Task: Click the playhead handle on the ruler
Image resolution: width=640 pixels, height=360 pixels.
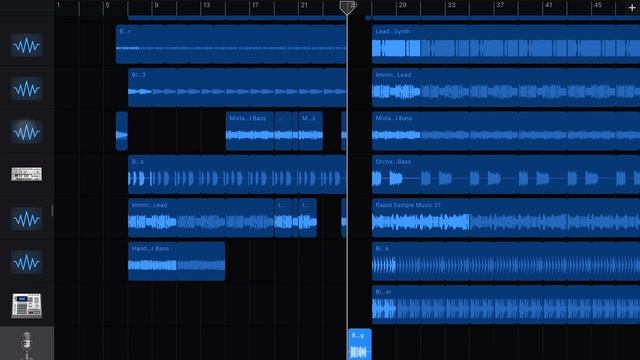Action: (x=347, y=7)
